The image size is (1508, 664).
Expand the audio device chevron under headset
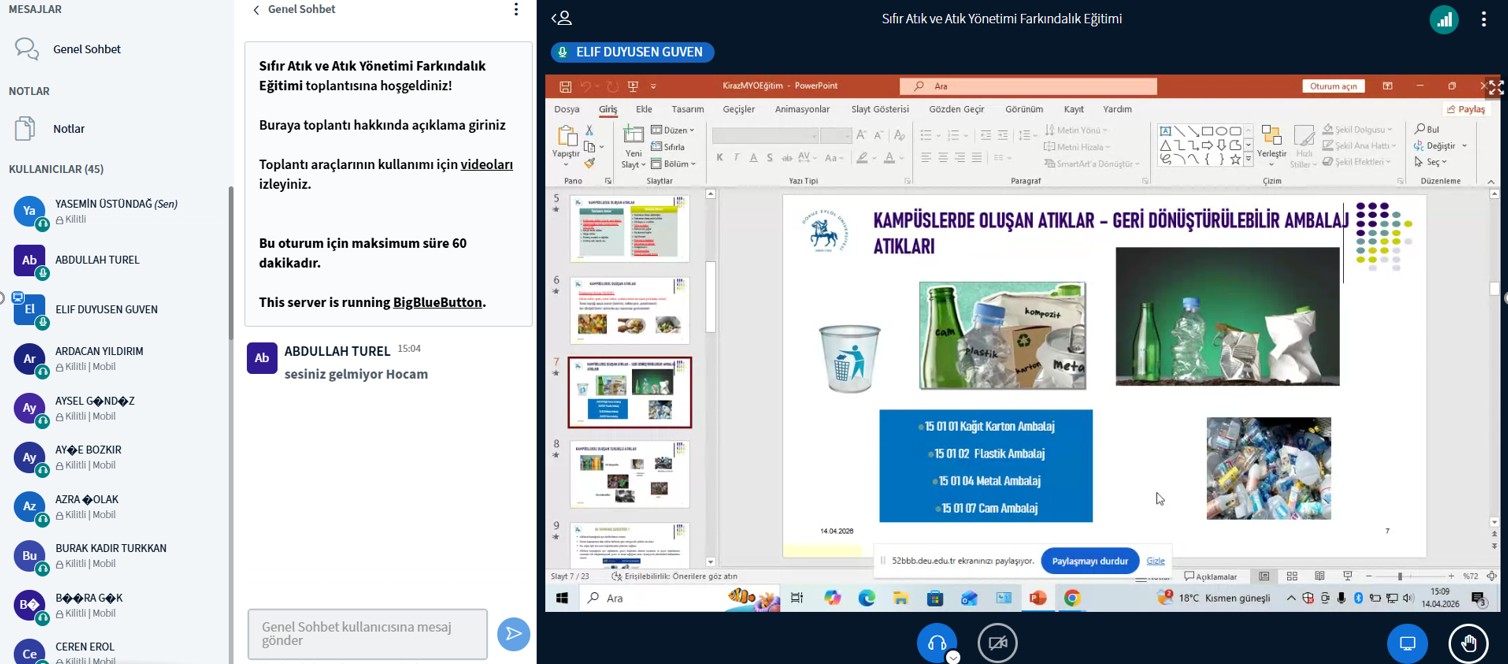pyautogui.click(x=953, y=657)
